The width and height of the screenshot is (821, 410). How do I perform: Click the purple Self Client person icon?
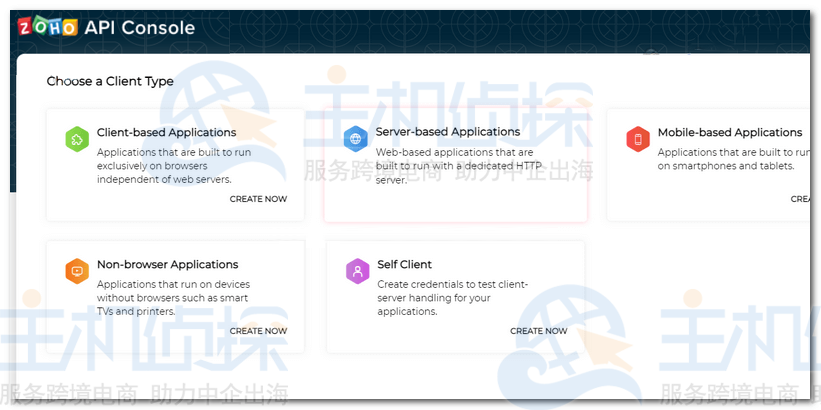point(357,271)
